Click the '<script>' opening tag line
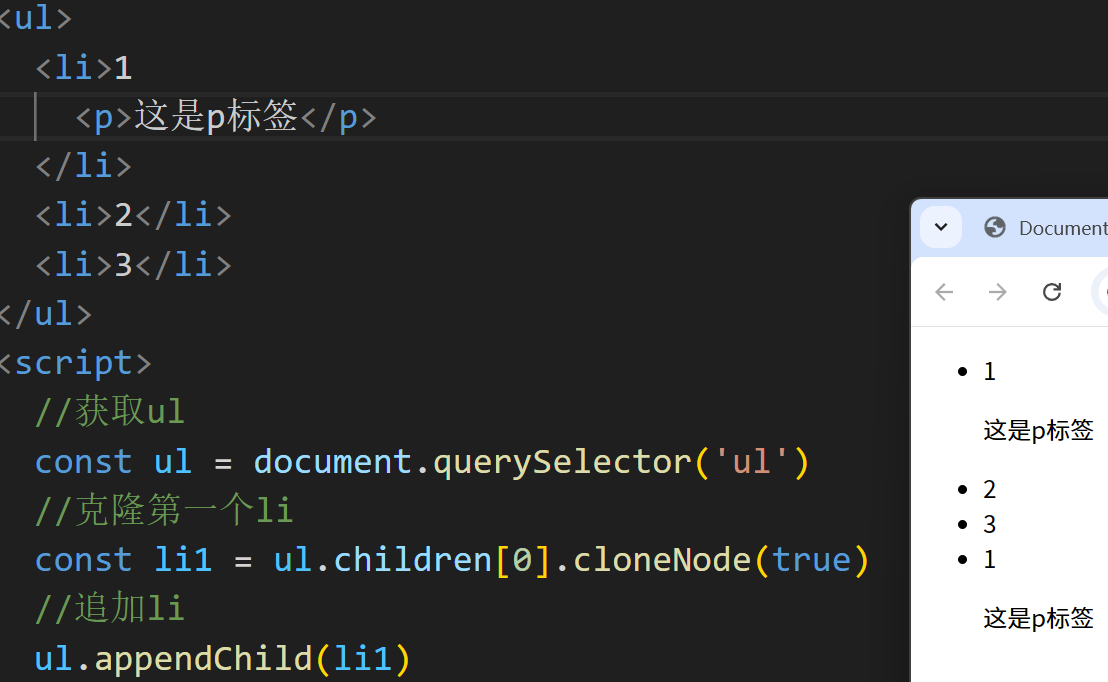Viewport: 1108px width, 682px height. tap(74, 363)
